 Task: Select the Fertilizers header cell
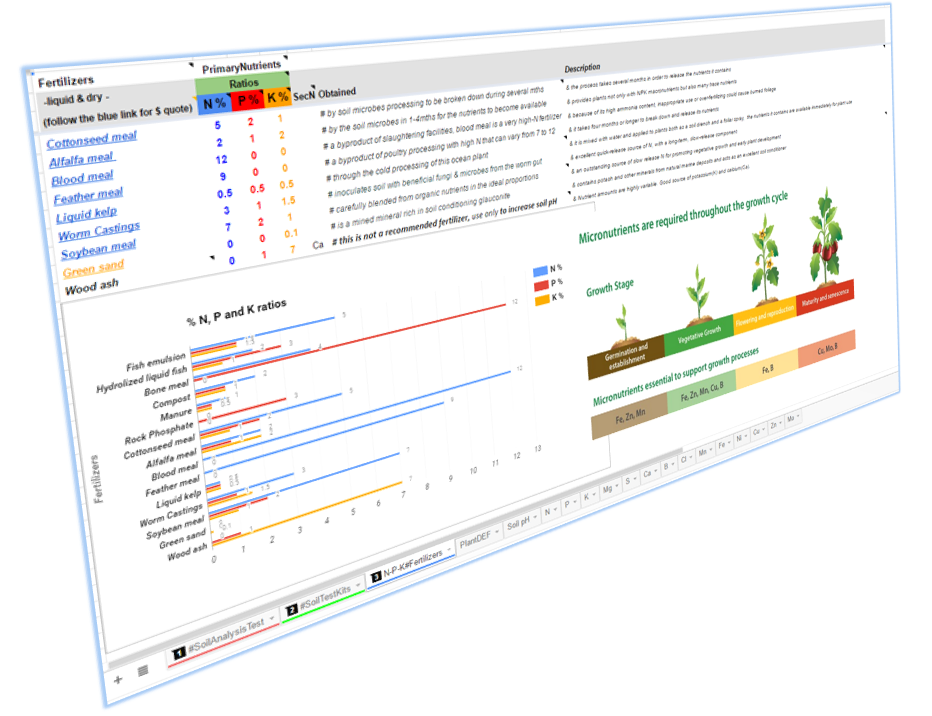pyautogui.click(x=65, y=81)
